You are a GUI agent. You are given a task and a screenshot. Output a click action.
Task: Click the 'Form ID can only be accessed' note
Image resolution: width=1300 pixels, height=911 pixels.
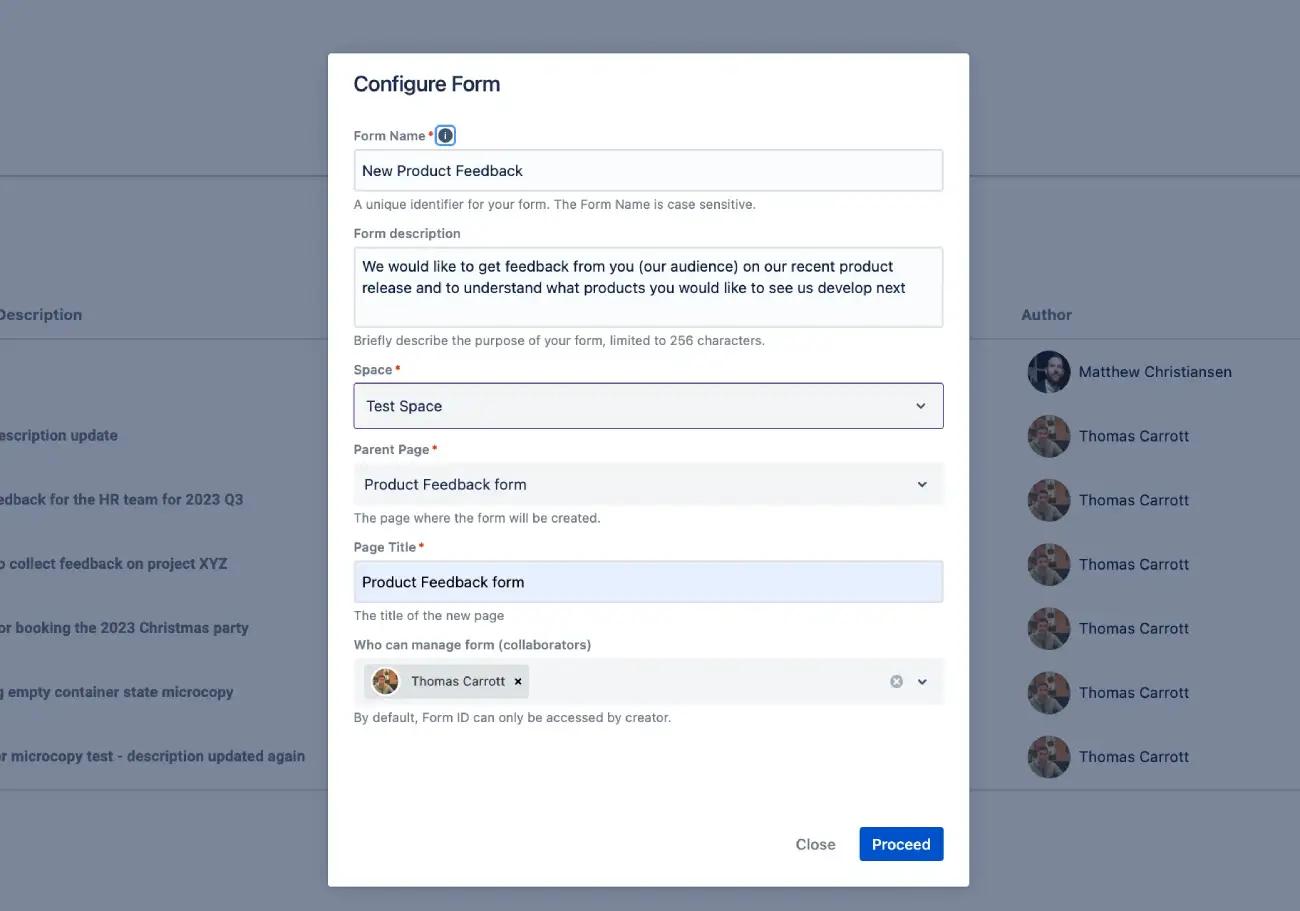point(513,718)
